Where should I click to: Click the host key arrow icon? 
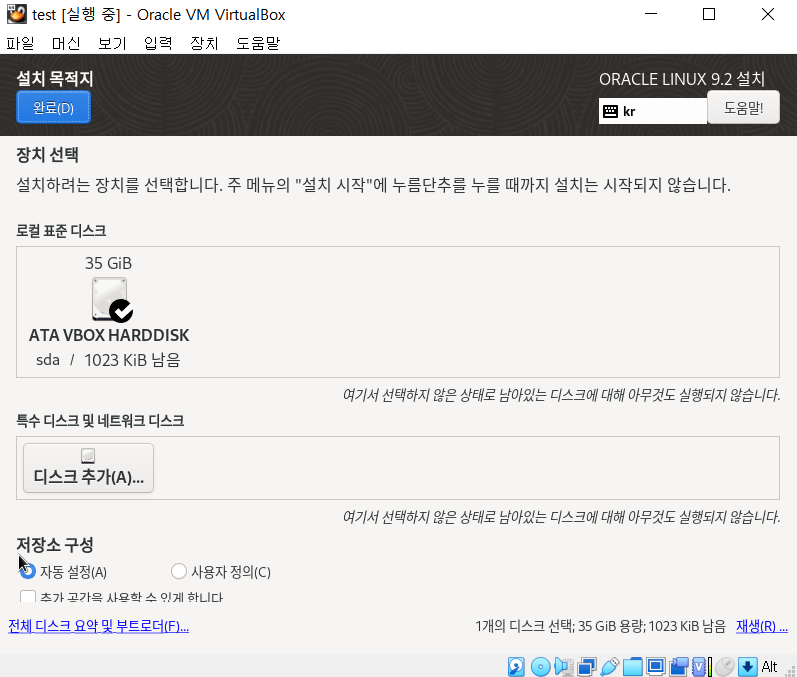click(x=748, y=666)
